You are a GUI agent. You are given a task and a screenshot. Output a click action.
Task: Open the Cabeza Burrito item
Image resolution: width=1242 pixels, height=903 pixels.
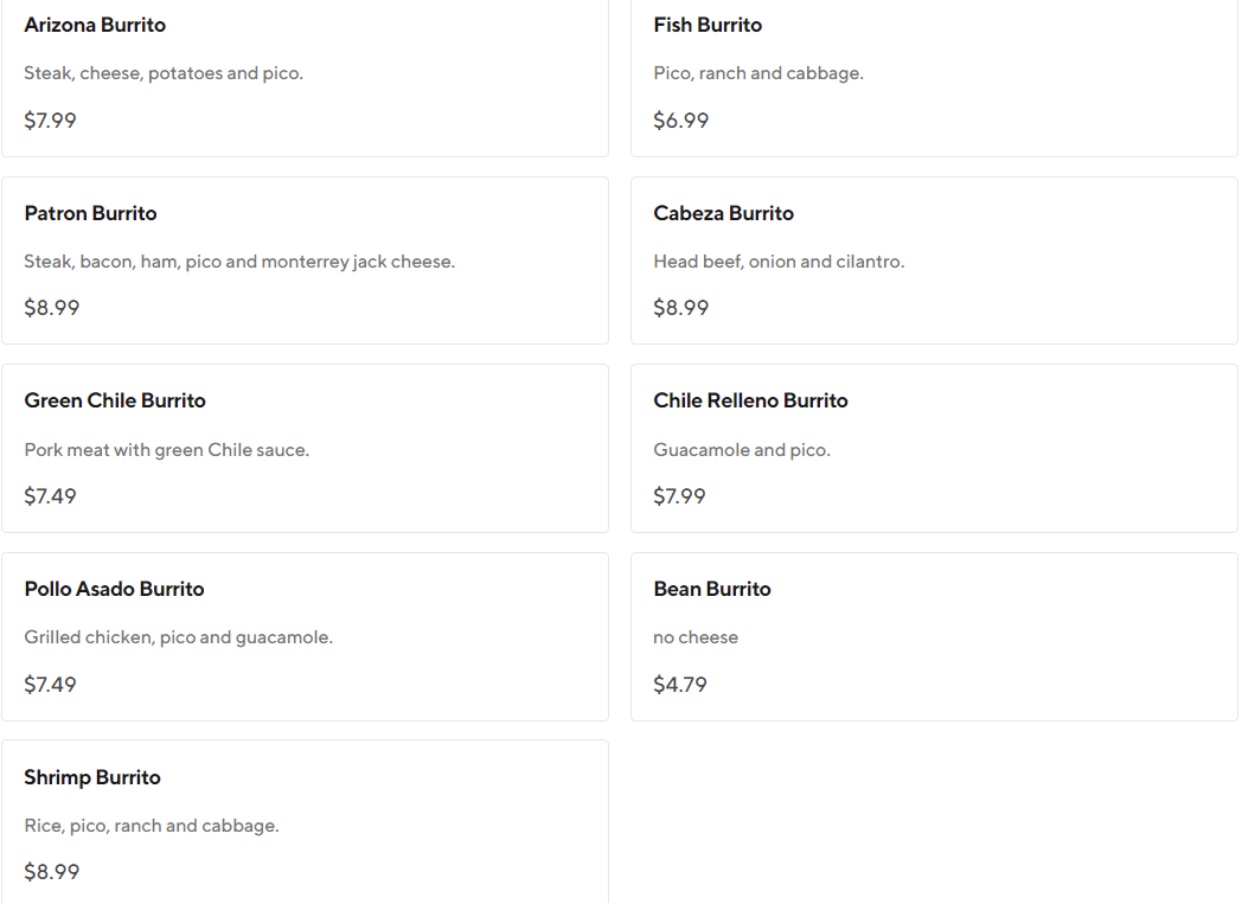pyautogui.click(x=723, y=213)
